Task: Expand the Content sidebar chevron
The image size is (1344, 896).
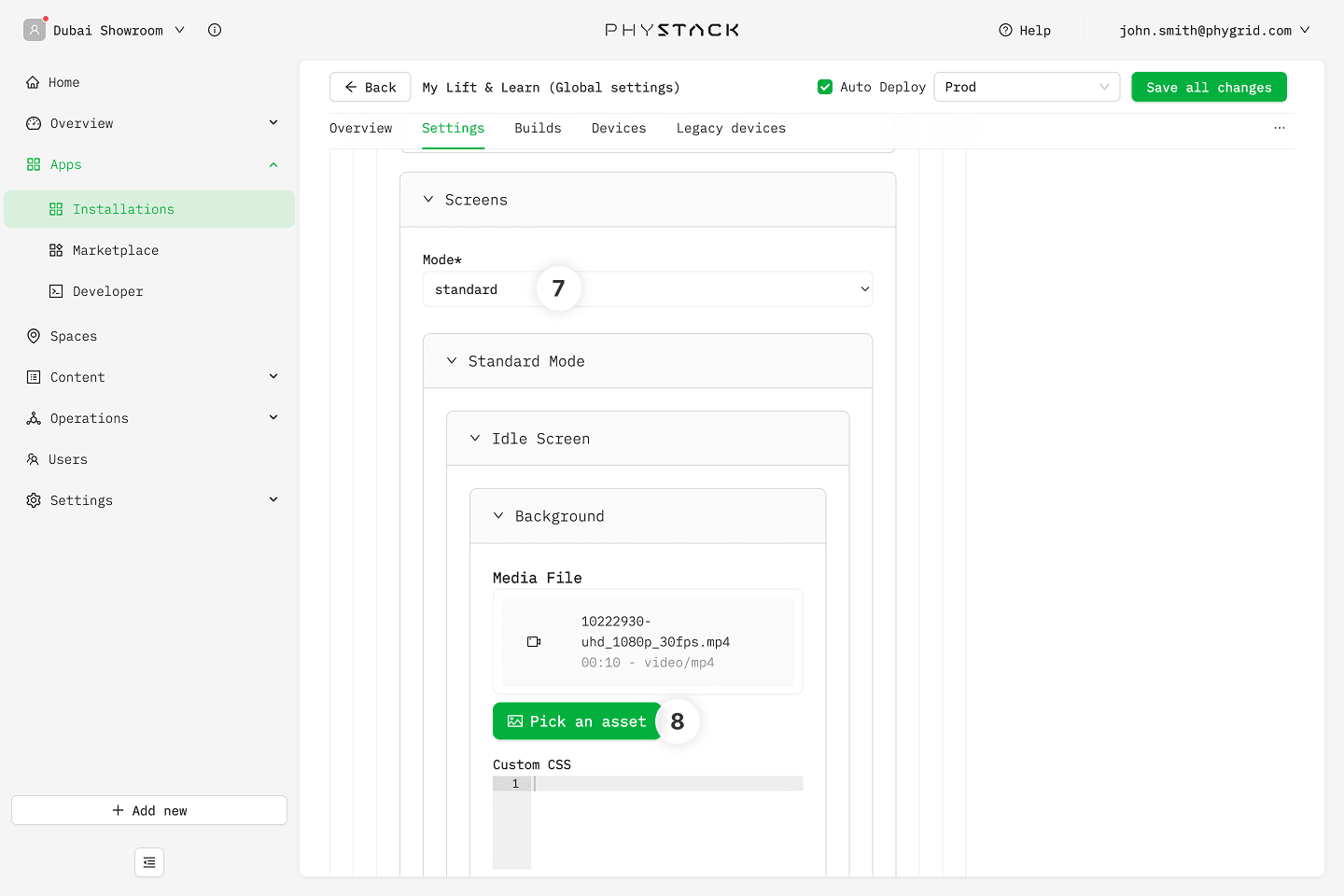Action: coord(273,377)
